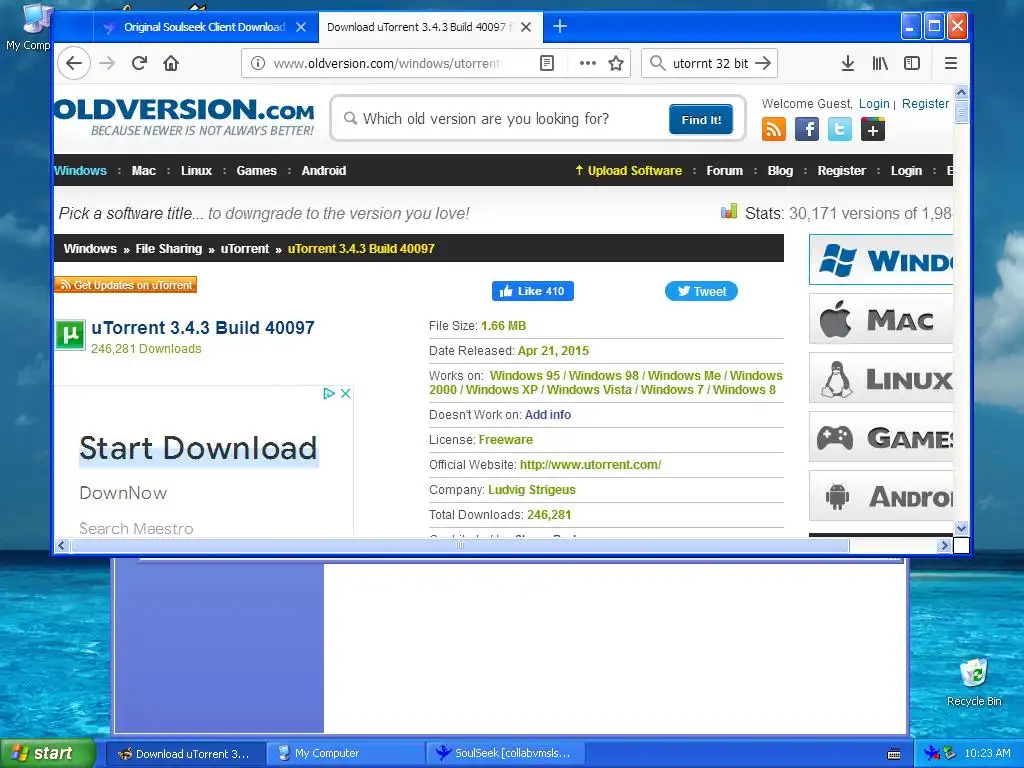This screenshot has height=768, width=1024.
Task: Select the Recycle Bin desktop icon
Action: 974,682
